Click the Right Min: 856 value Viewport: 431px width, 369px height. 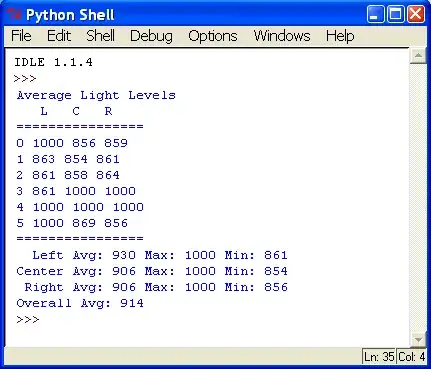[x=276, y=287]
